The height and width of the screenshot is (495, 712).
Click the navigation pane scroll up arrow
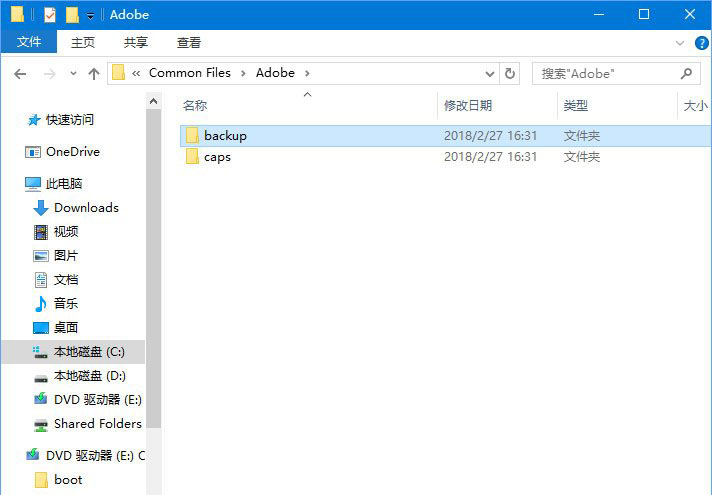pyautogui.click(x=153, y=101)
